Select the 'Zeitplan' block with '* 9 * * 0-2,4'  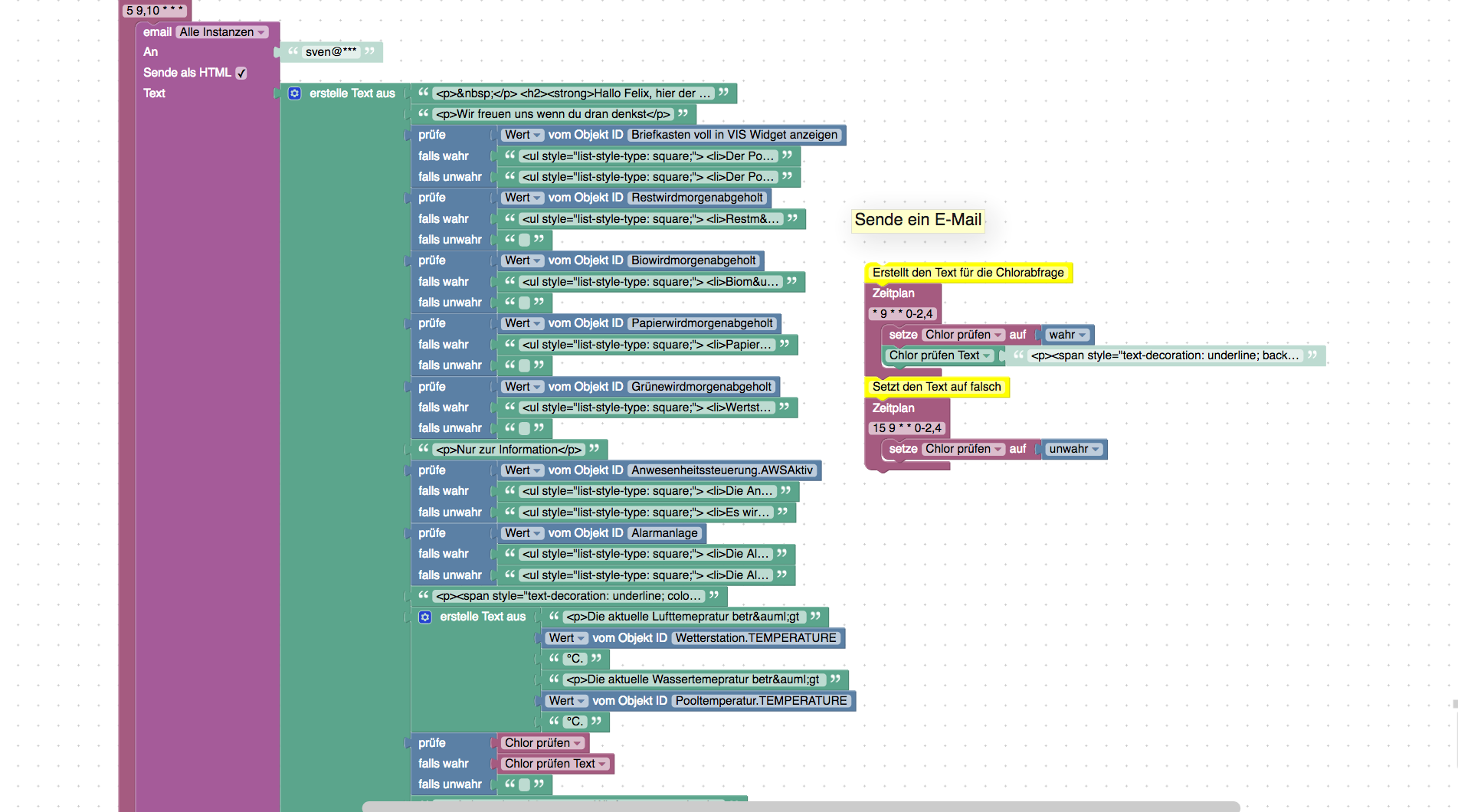893,293
